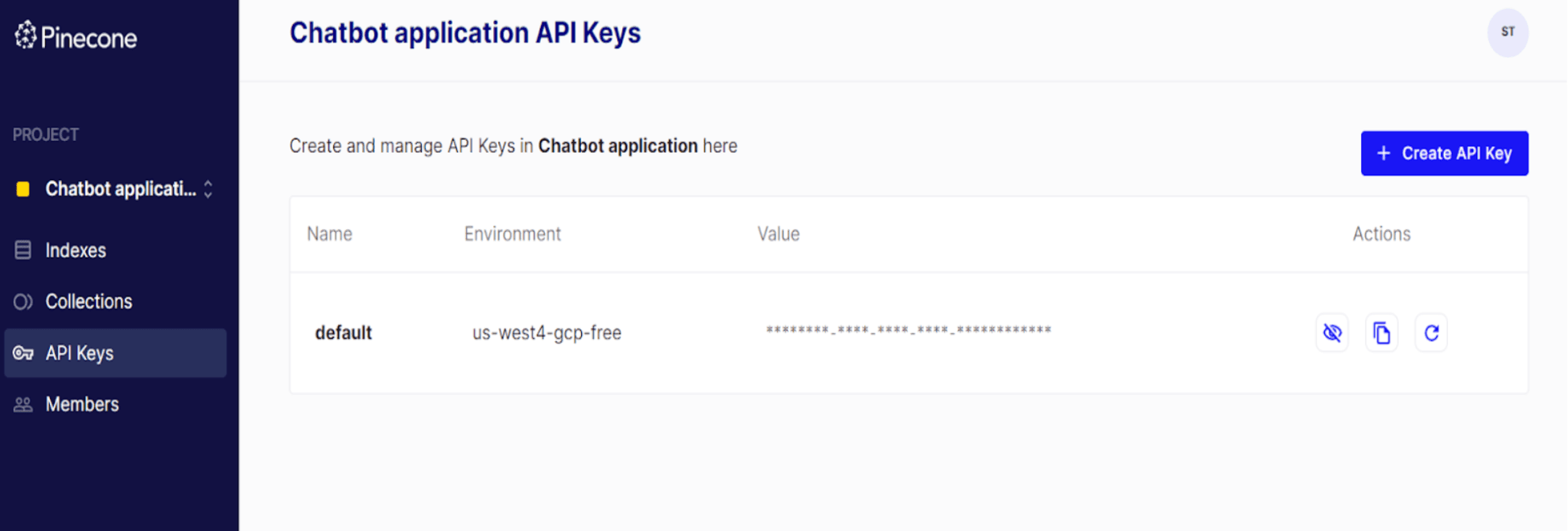Click the us-west4-gcp-free environment text
Image resolution: width=1568 pixels, height=531 pixels.
click(547, 333)
